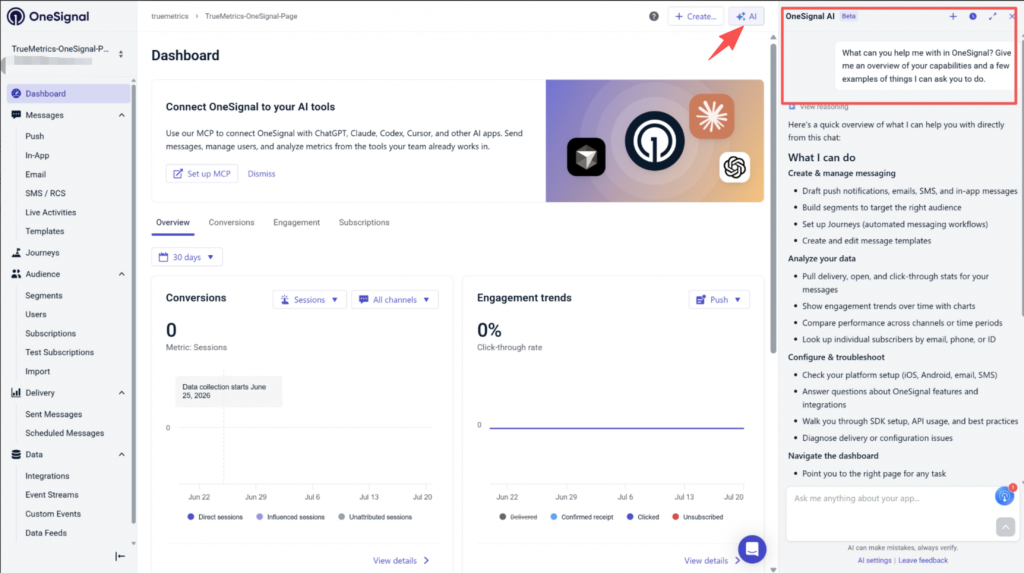The width and height of the screenshot is (1024, 573).
Task: Open the All channels dropdown
Action: tap(395, 300)
